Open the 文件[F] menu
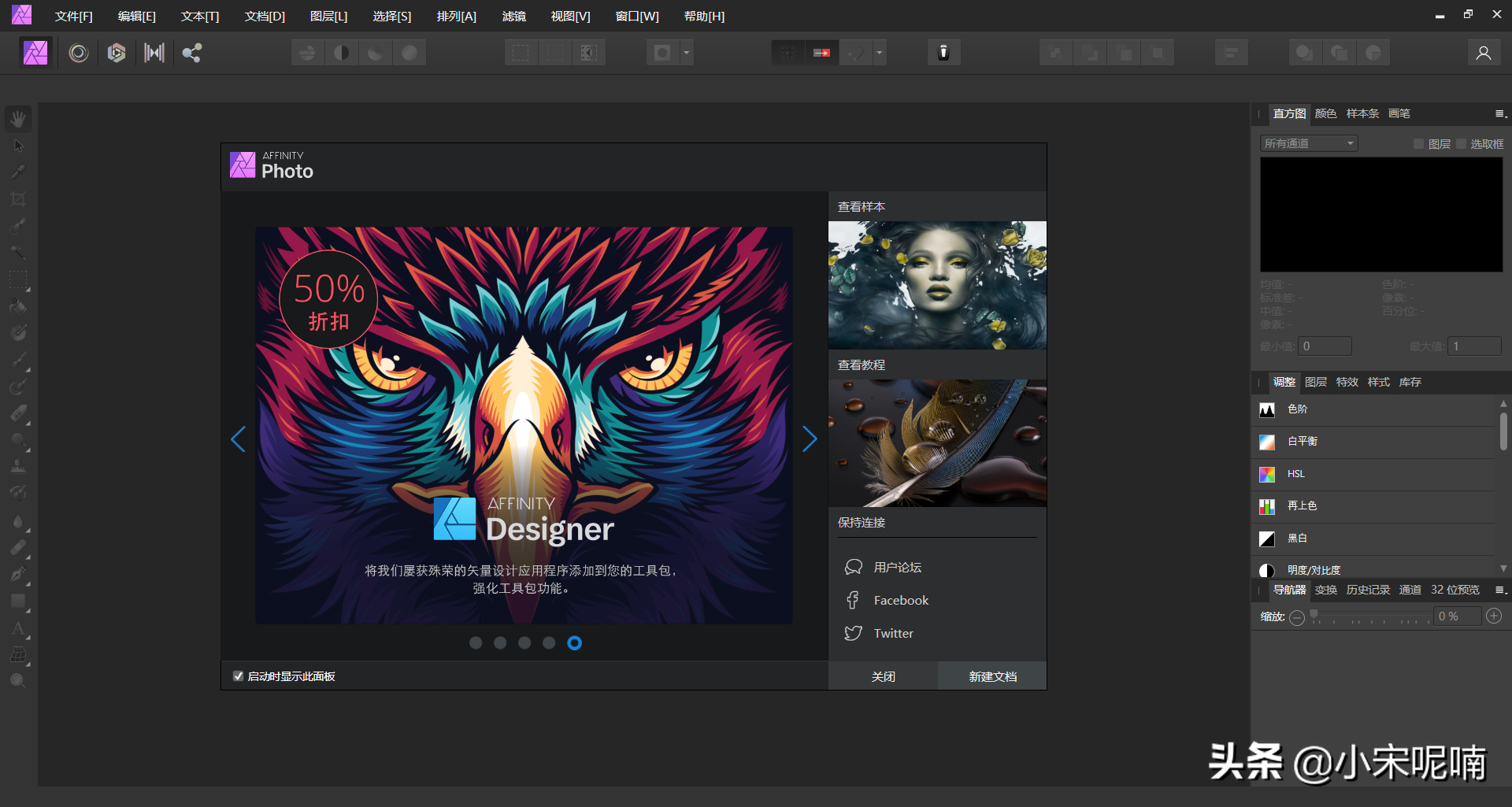 pyautogui.click(x=74, y=16)
